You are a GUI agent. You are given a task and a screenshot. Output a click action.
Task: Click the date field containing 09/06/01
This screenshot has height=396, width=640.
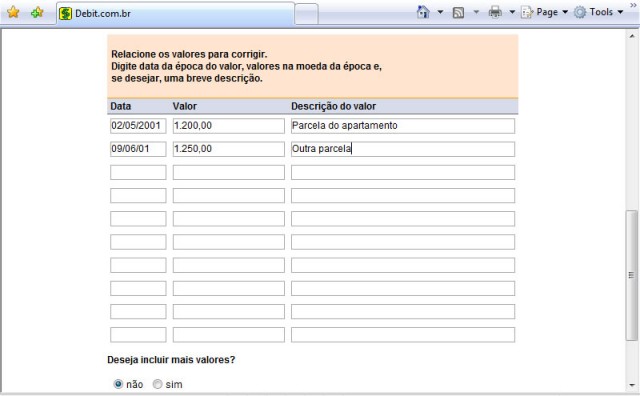pyautogui.click(x=138, y=149)
